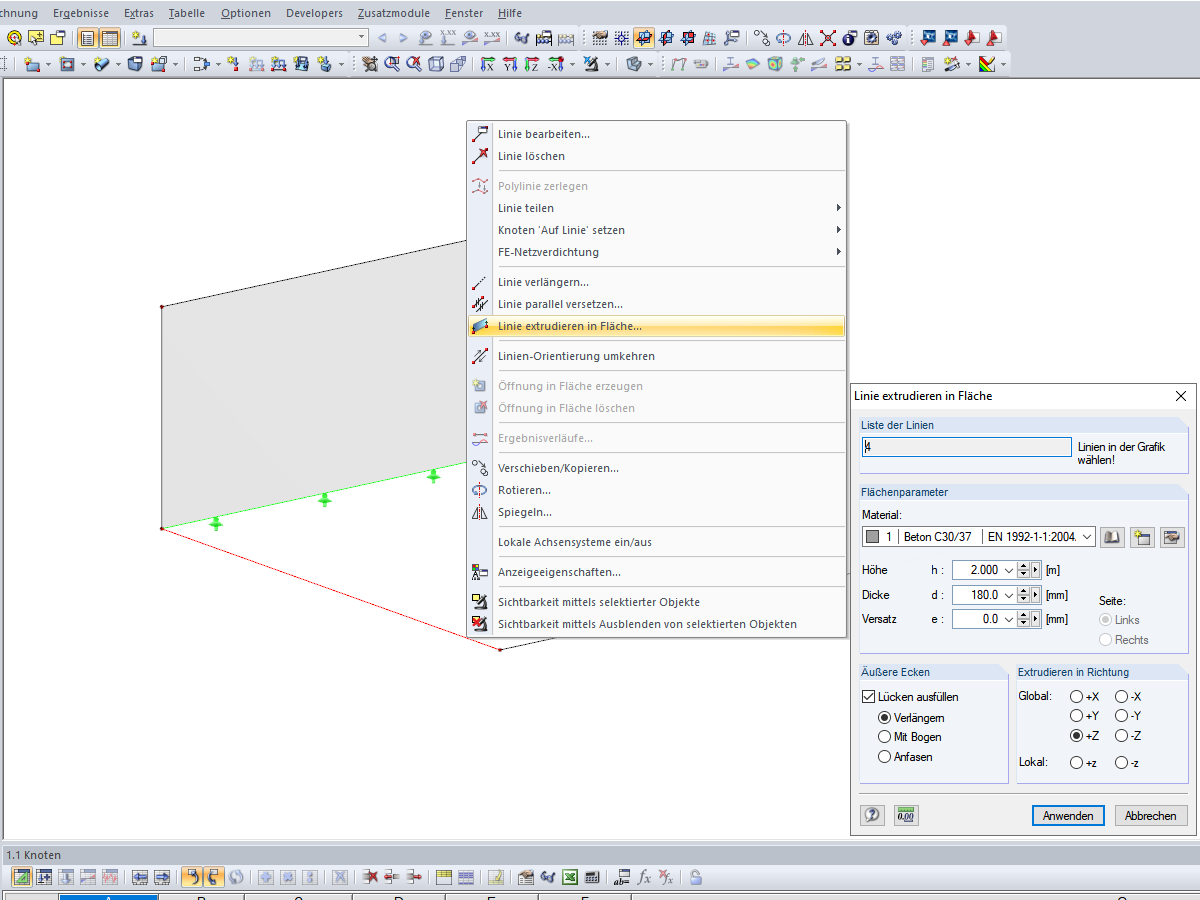
Task: Expand the Linie teilen submenu
Action: pyautogui.click(x=838, y=208)
